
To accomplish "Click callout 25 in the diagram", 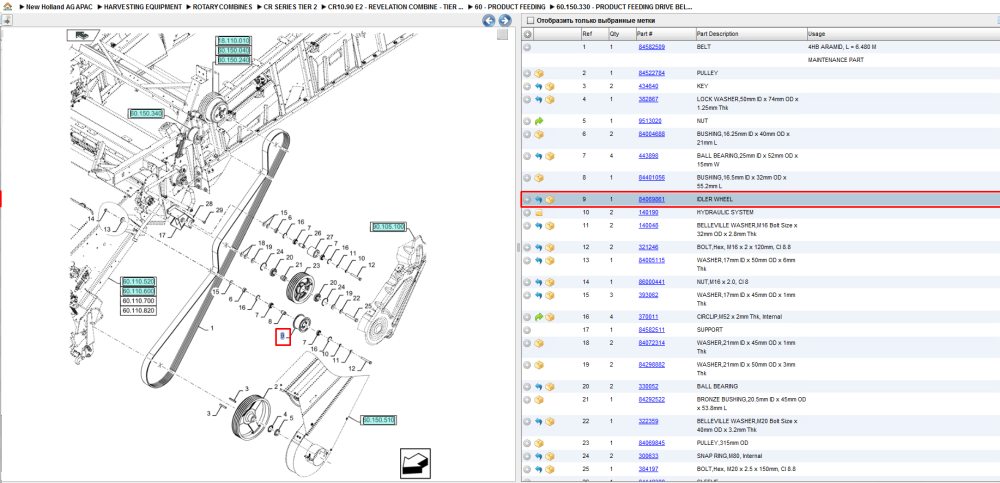I will point(368,308).
